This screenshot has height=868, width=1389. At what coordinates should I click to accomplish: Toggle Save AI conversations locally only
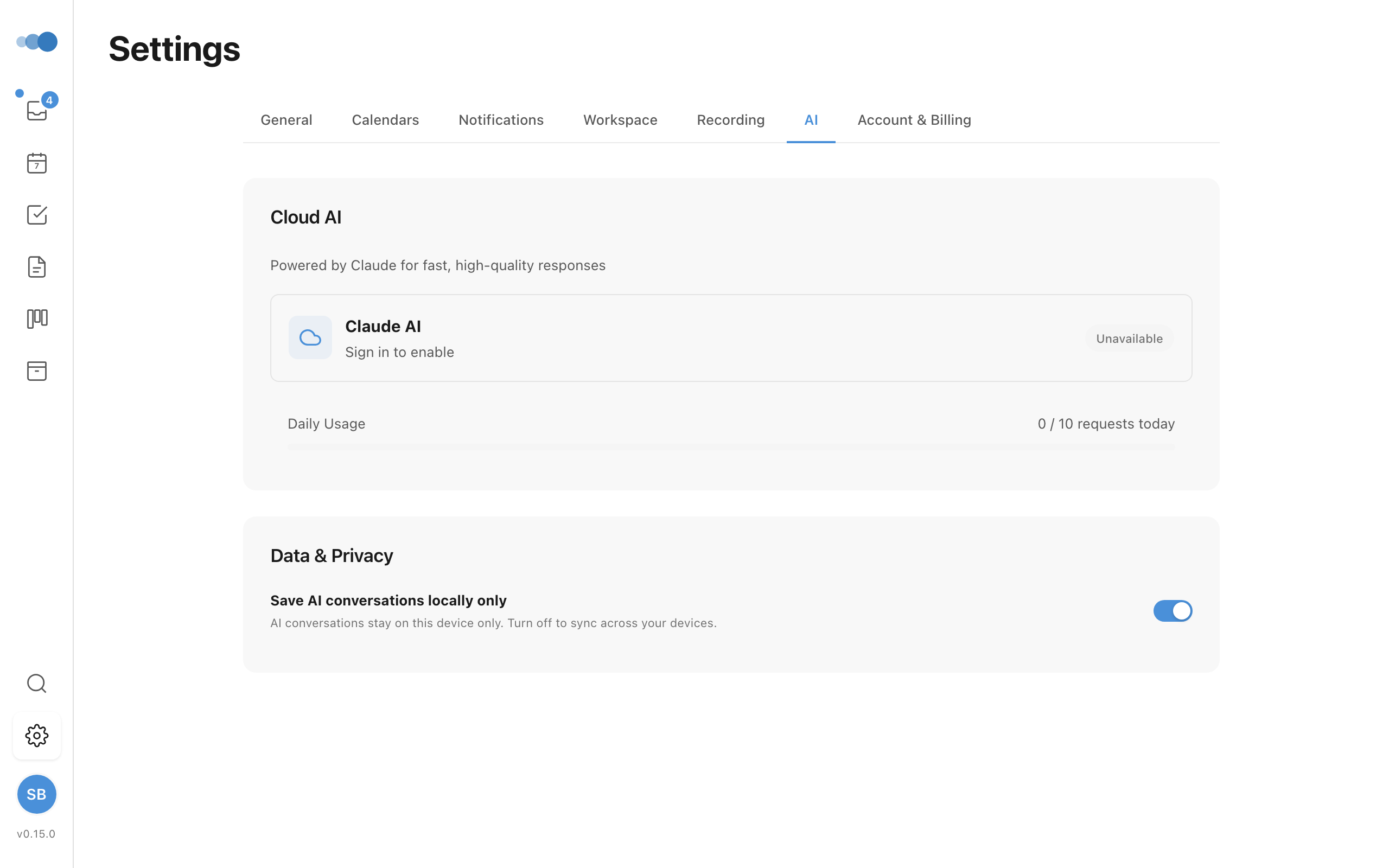[1172, 611]
